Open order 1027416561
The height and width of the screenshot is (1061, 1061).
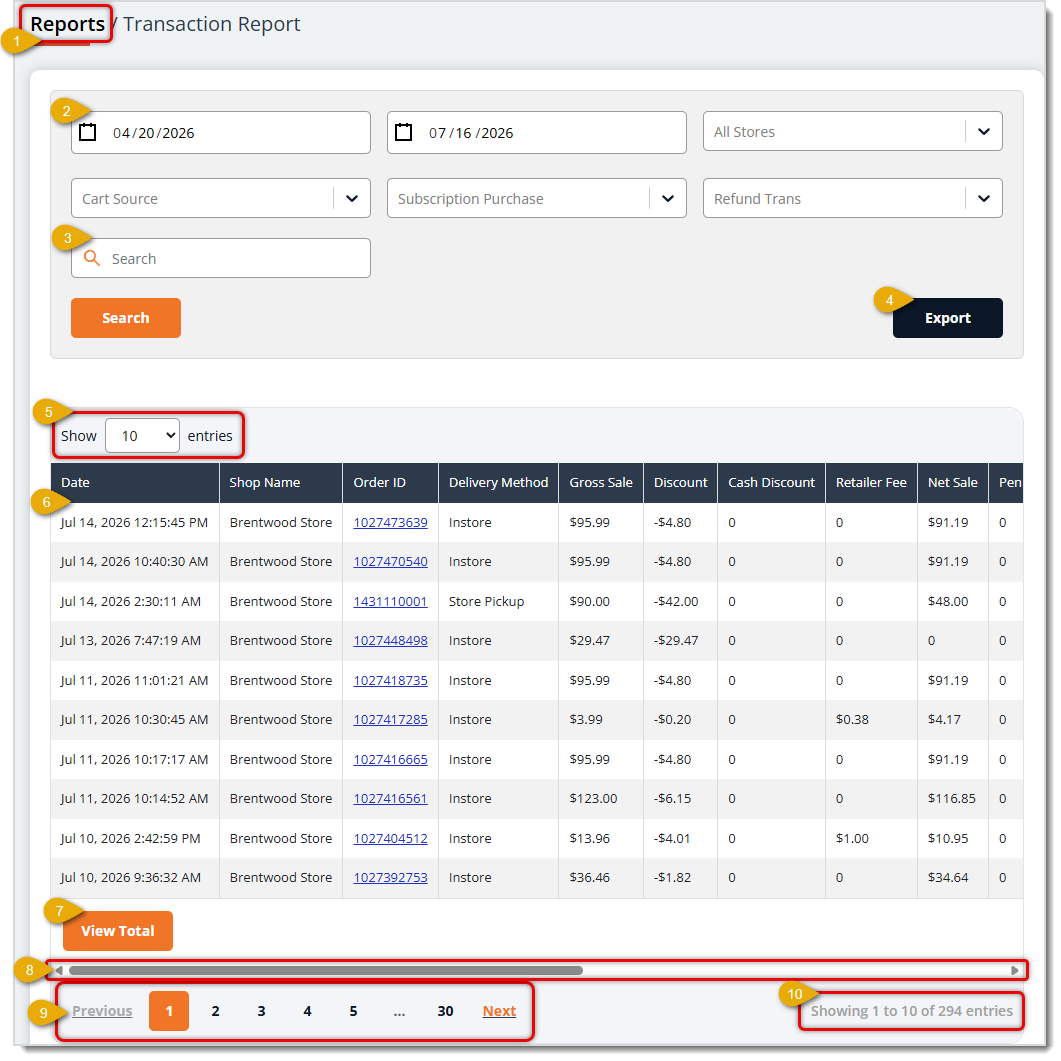(x=390, y=798)
